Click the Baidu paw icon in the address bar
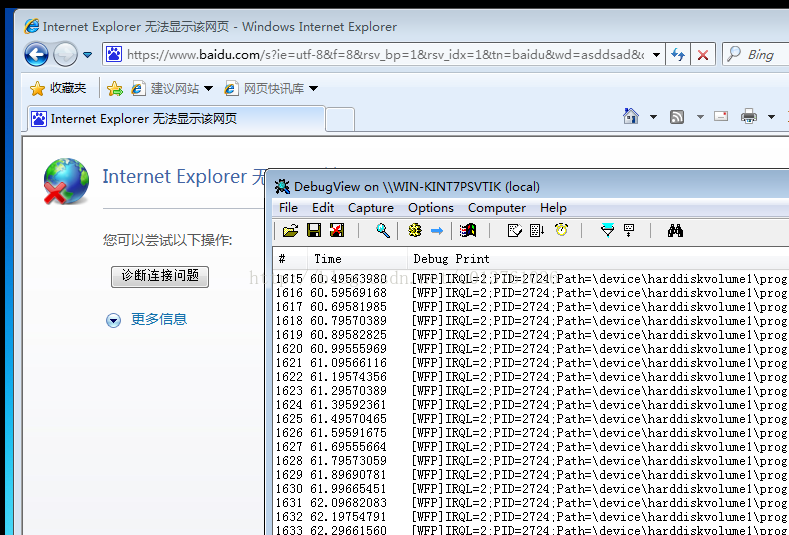The width and height of the screenshot is (789, 535). tap(114, 54)
